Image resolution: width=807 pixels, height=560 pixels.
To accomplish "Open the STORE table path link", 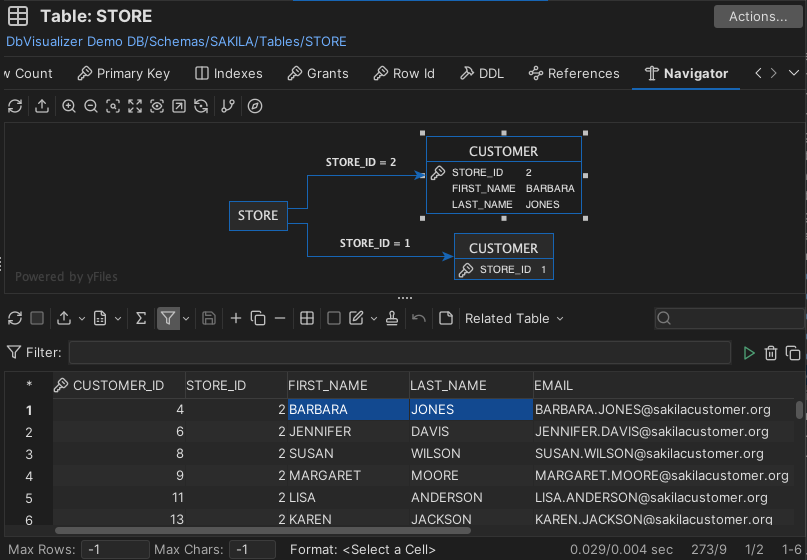I will [176, 41].
